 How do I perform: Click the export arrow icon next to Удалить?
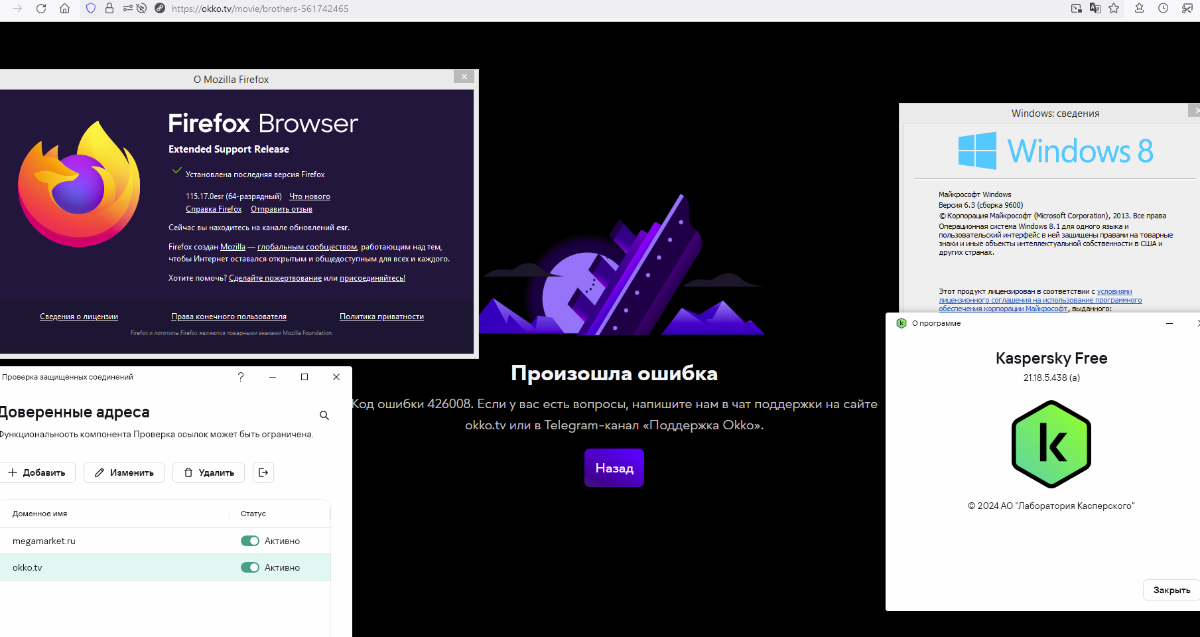click(263, 473)
